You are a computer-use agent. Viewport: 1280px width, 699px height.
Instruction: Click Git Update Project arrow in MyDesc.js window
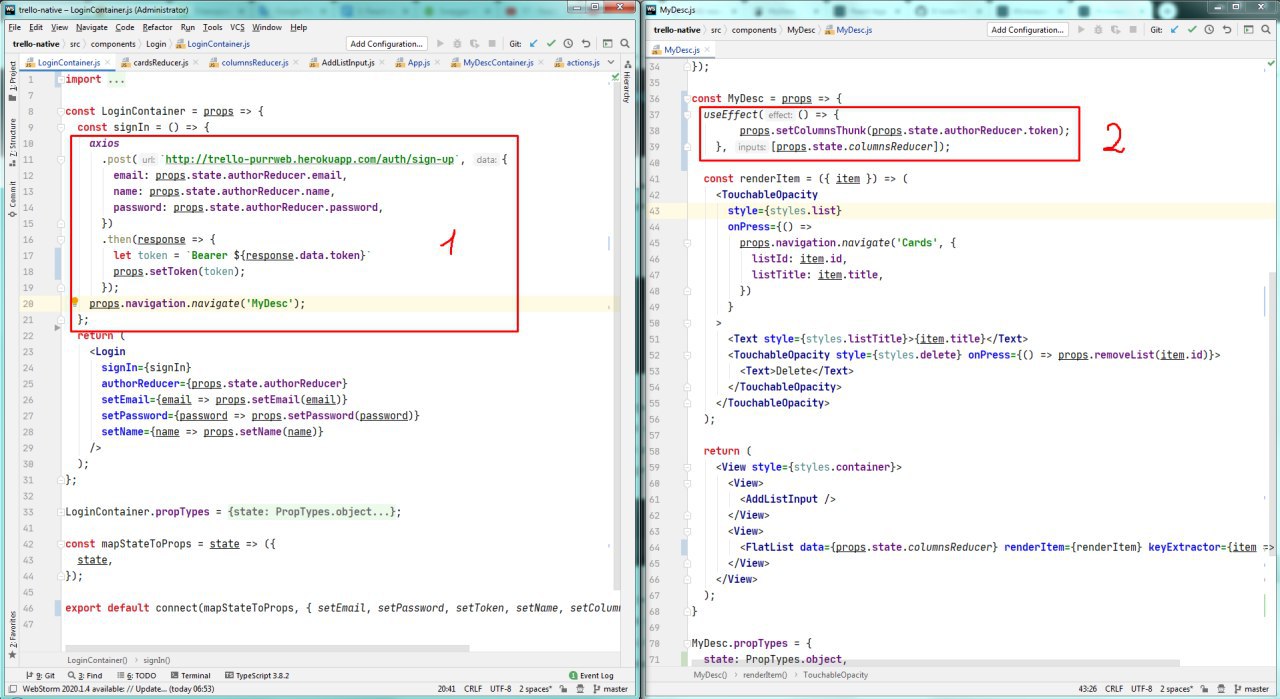1175,30
